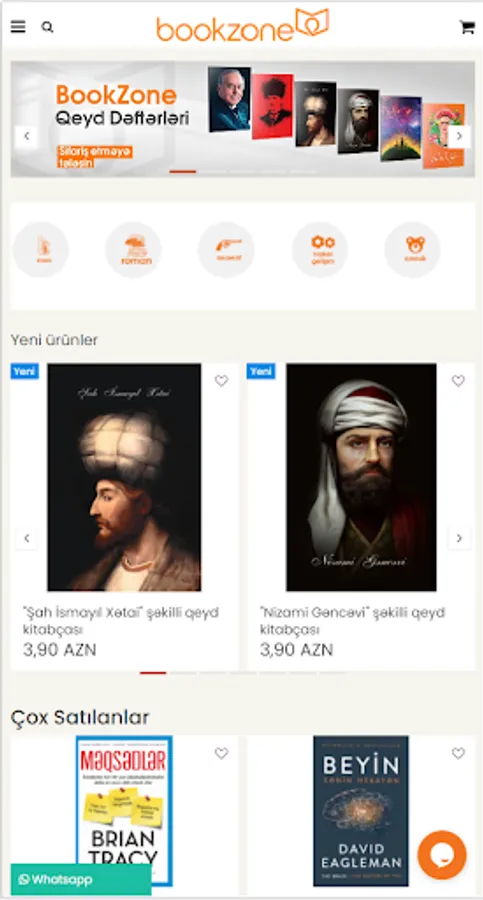The width and height of the screenshot is (483, 900).
Task: Select the revolver detective category icon
Action: pyautogui.click(x=226, y=250)
